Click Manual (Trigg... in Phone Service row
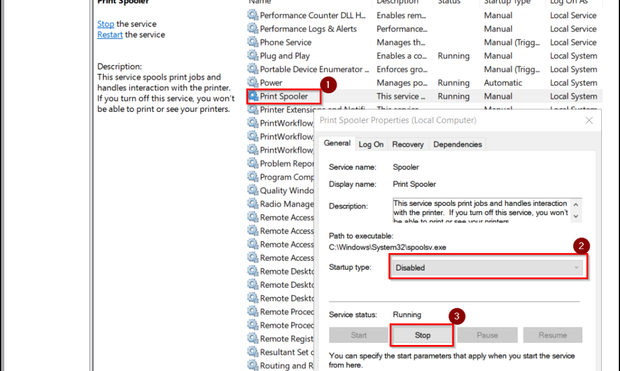The width and height of the screenshot is (620, 371). pyautogui.click(x=512, y=42)
